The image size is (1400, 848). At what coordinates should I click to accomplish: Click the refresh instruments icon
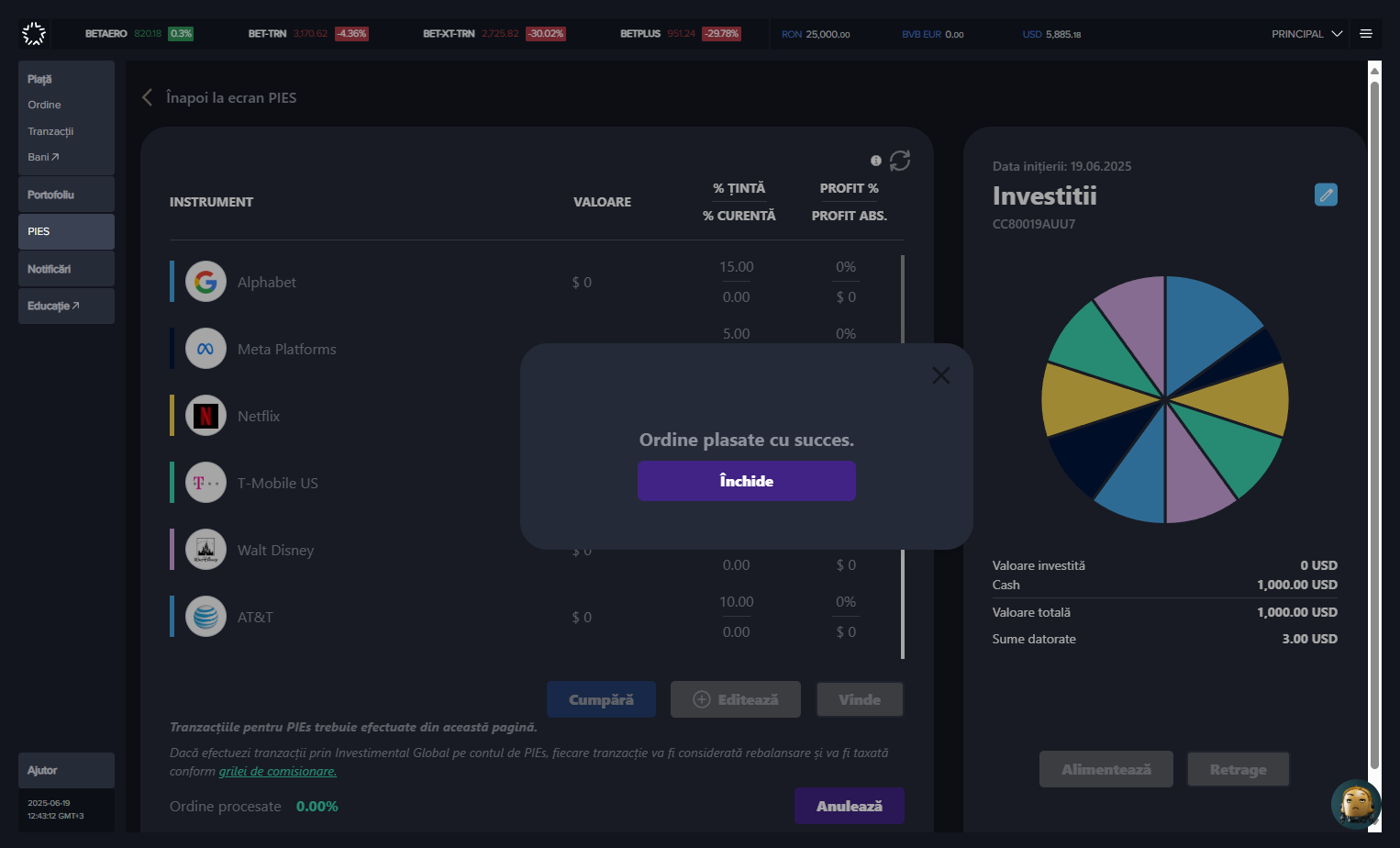(900, 161)
